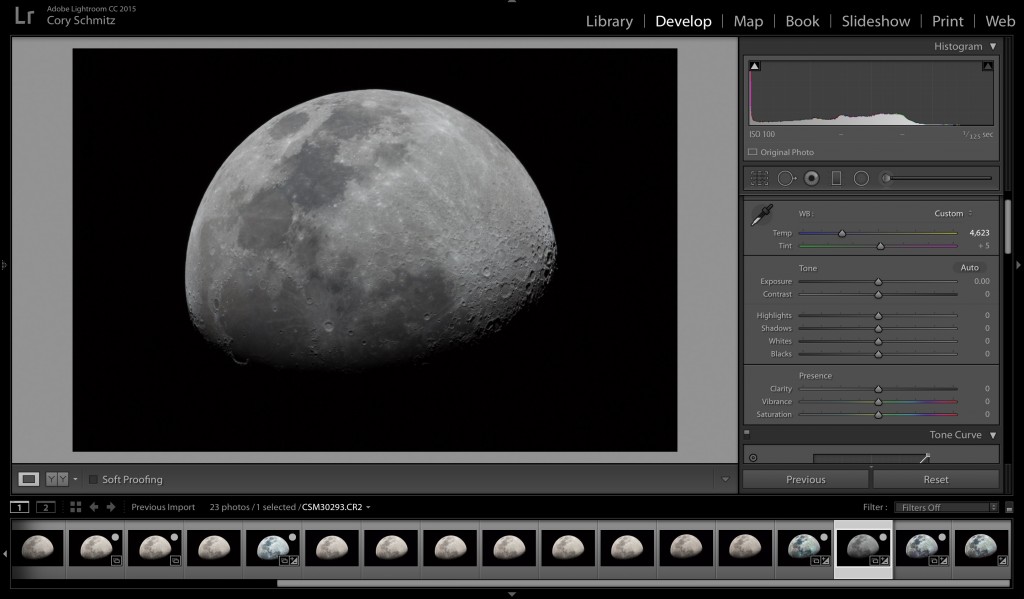Select the Graduated Filter tool
This screenshot has width=1024, height=599.
836,178
